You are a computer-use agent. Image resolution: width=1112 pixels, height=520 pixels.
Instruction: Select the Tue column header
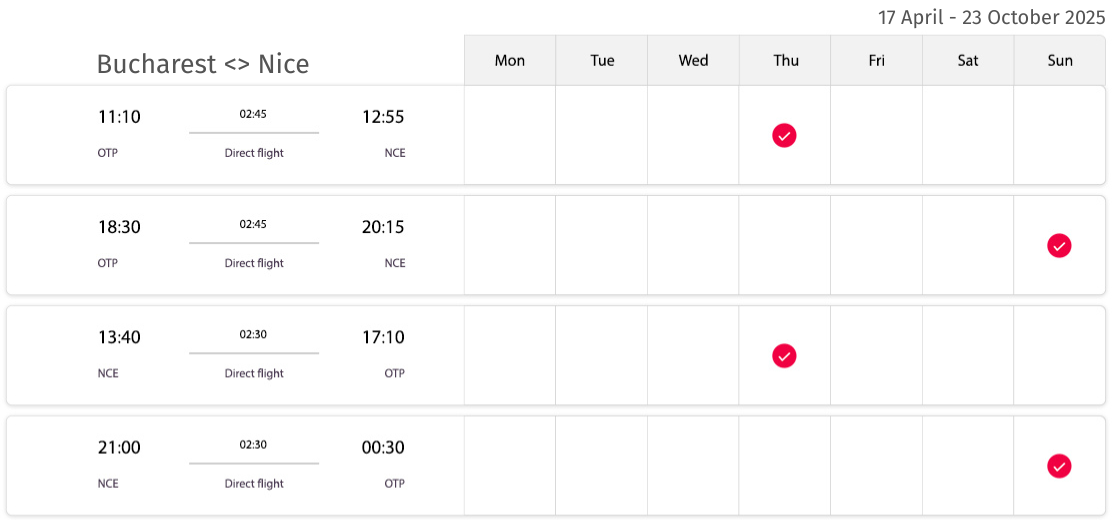point(601,60)
